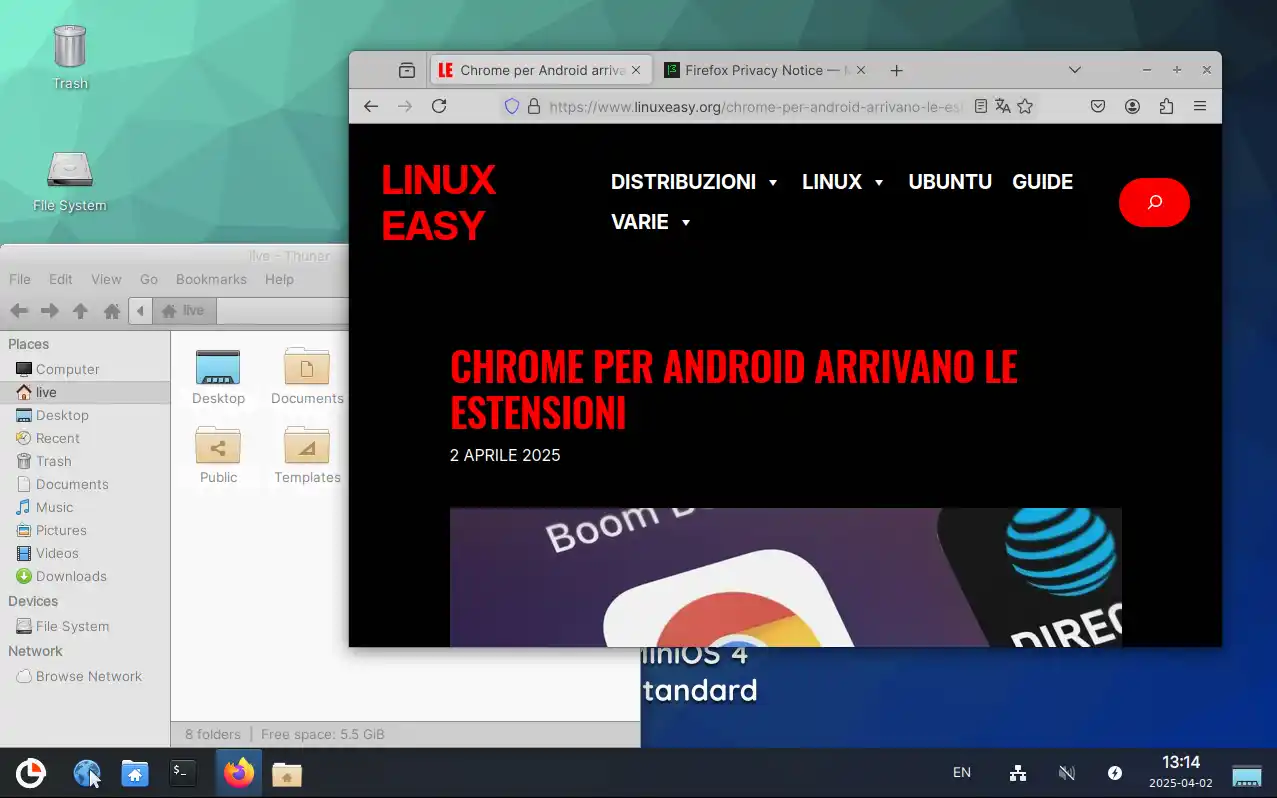Open the taskbar start menu logo

(x=31, y=773)
